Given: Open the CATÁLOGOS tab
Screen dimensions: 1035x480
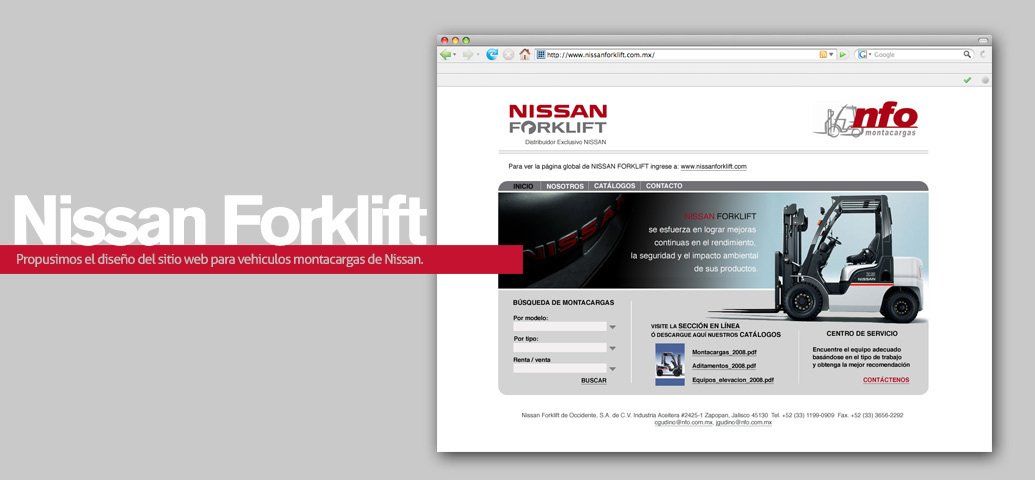Looking at the screenshot, I should tap(615, 186).
